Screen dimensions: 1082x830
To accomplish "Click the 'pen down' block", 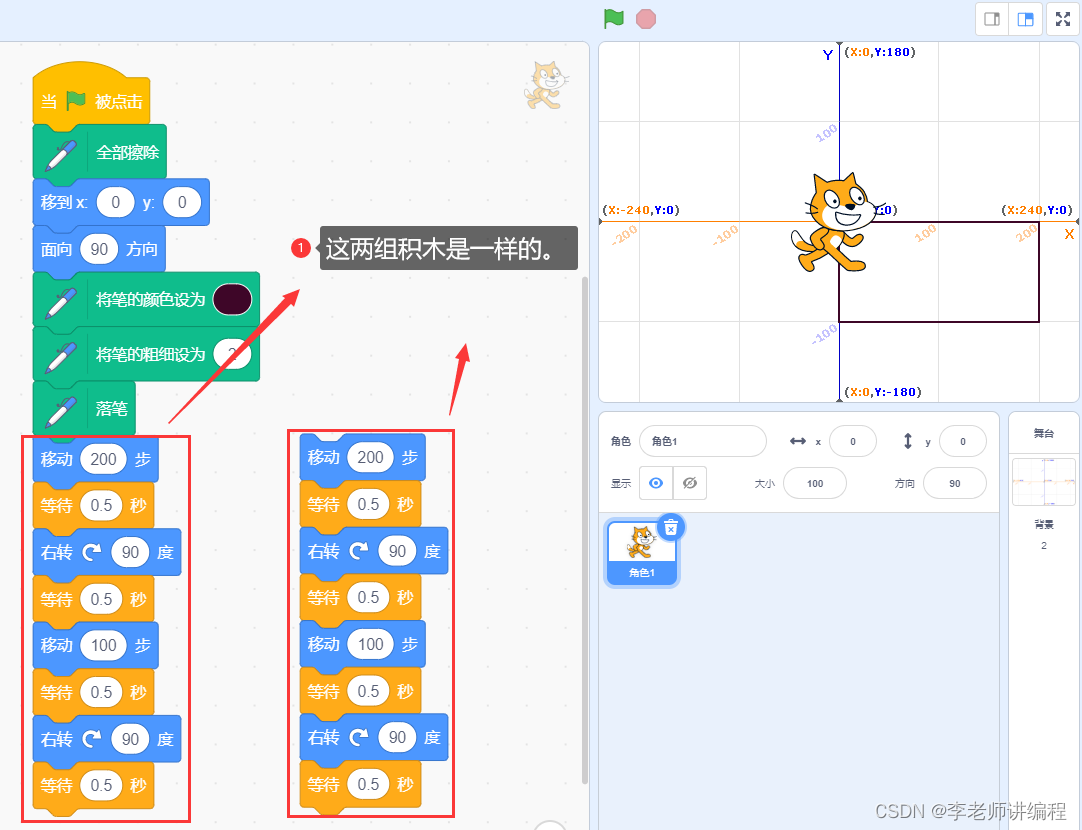I will coord(84,408).
